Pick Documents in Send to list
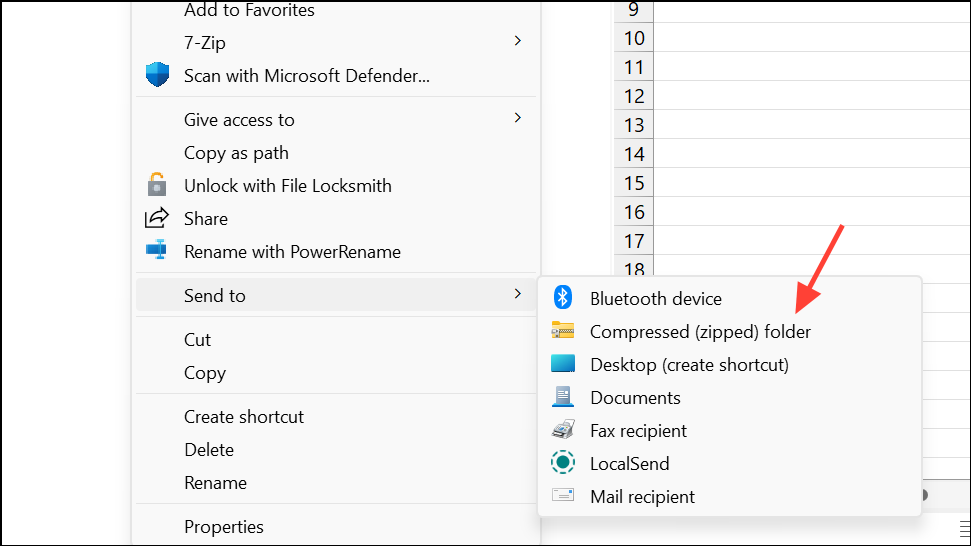Screen dimensions: 971x546 635,398
